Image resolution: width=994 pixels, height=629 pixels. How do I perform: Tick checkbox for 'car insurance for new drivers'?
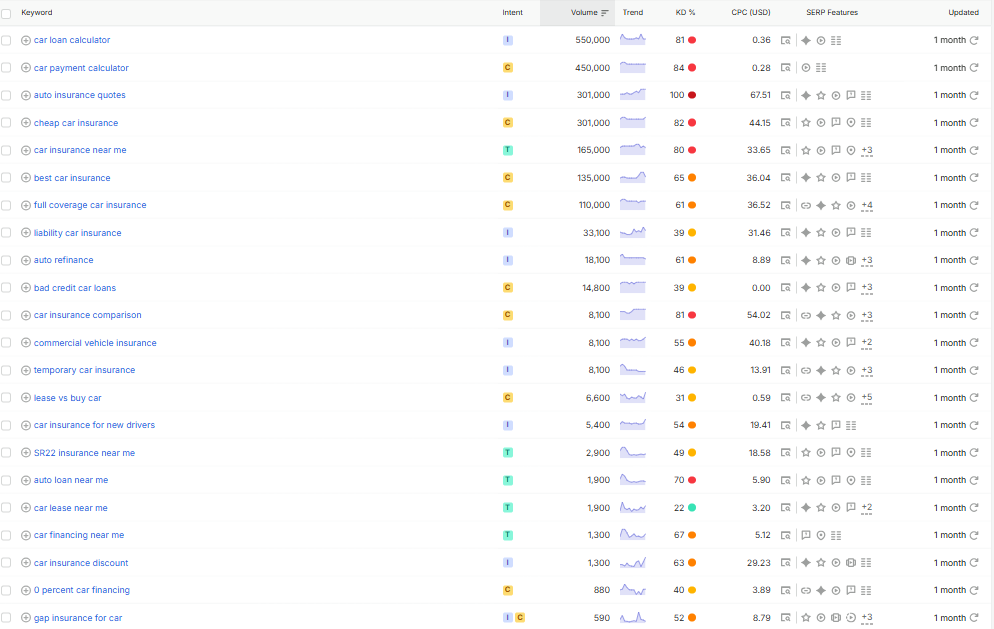(x=6, y=425)
